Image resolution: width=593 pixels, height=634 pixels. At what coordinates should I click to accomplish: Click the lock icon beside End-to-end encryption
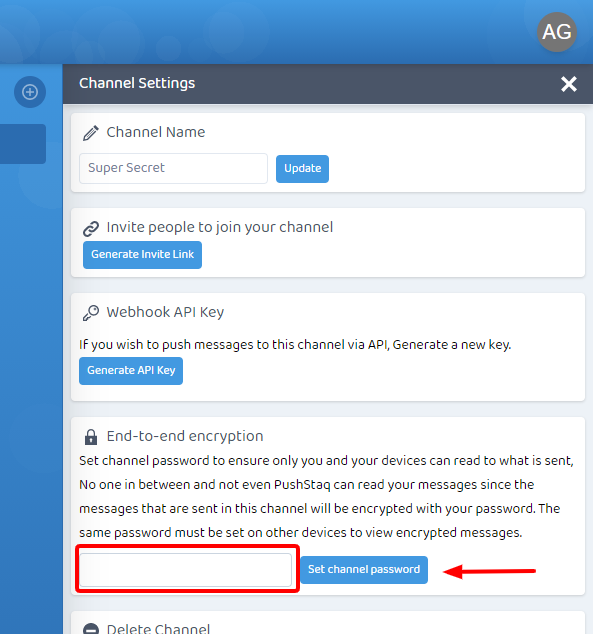(x=91, y=437)
